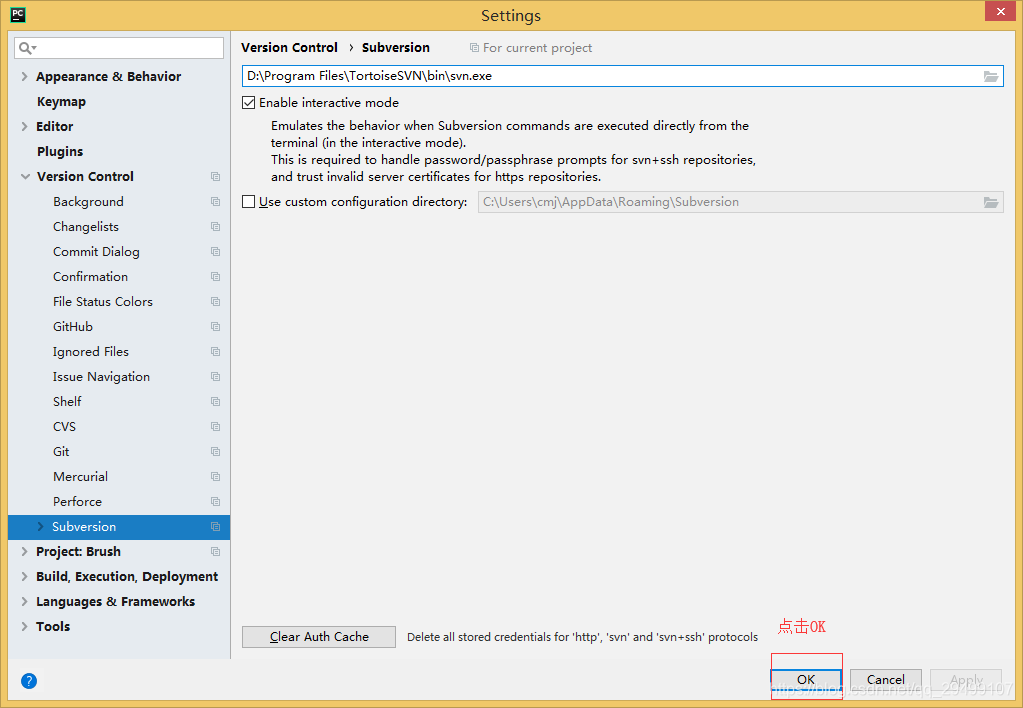Select the Confirmation settings item

pyautogui.click(x=91, y=277)
